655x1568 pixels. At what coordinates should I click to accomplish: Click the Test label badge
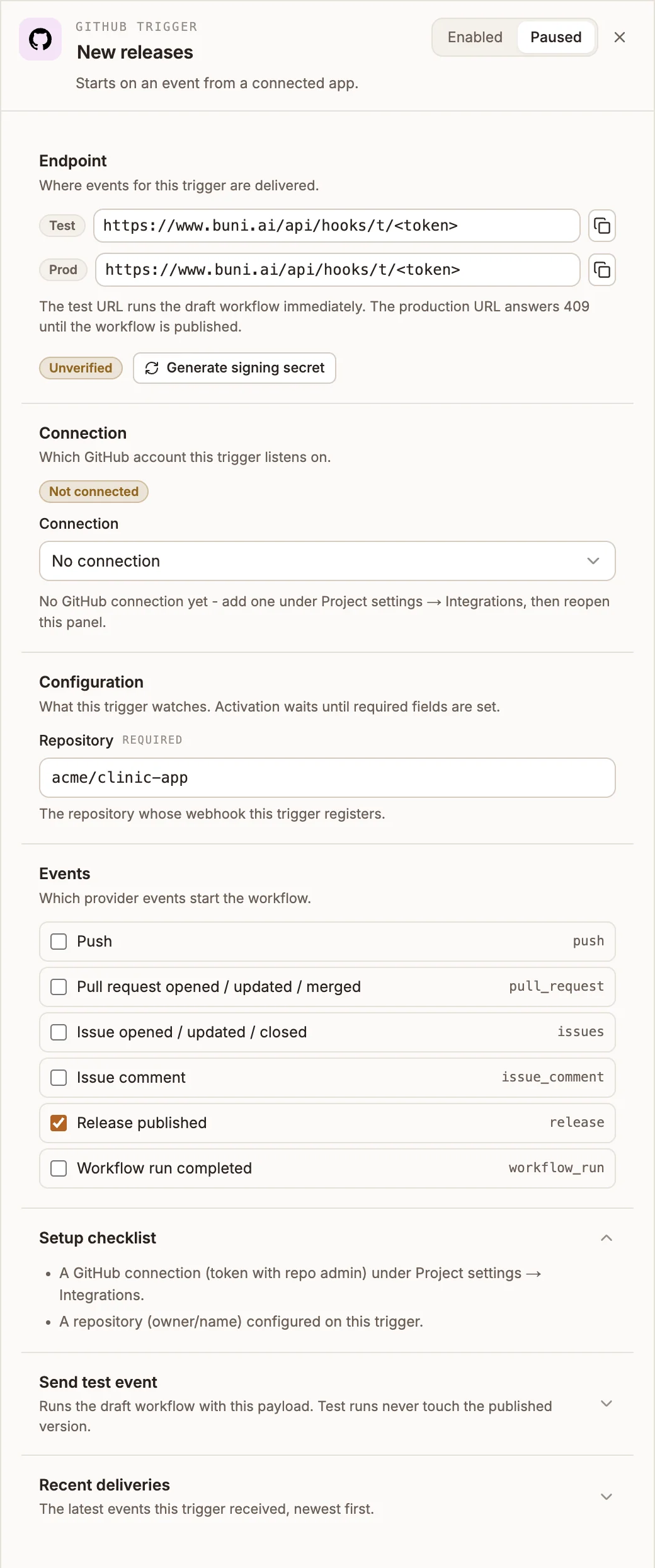[62, 226]
